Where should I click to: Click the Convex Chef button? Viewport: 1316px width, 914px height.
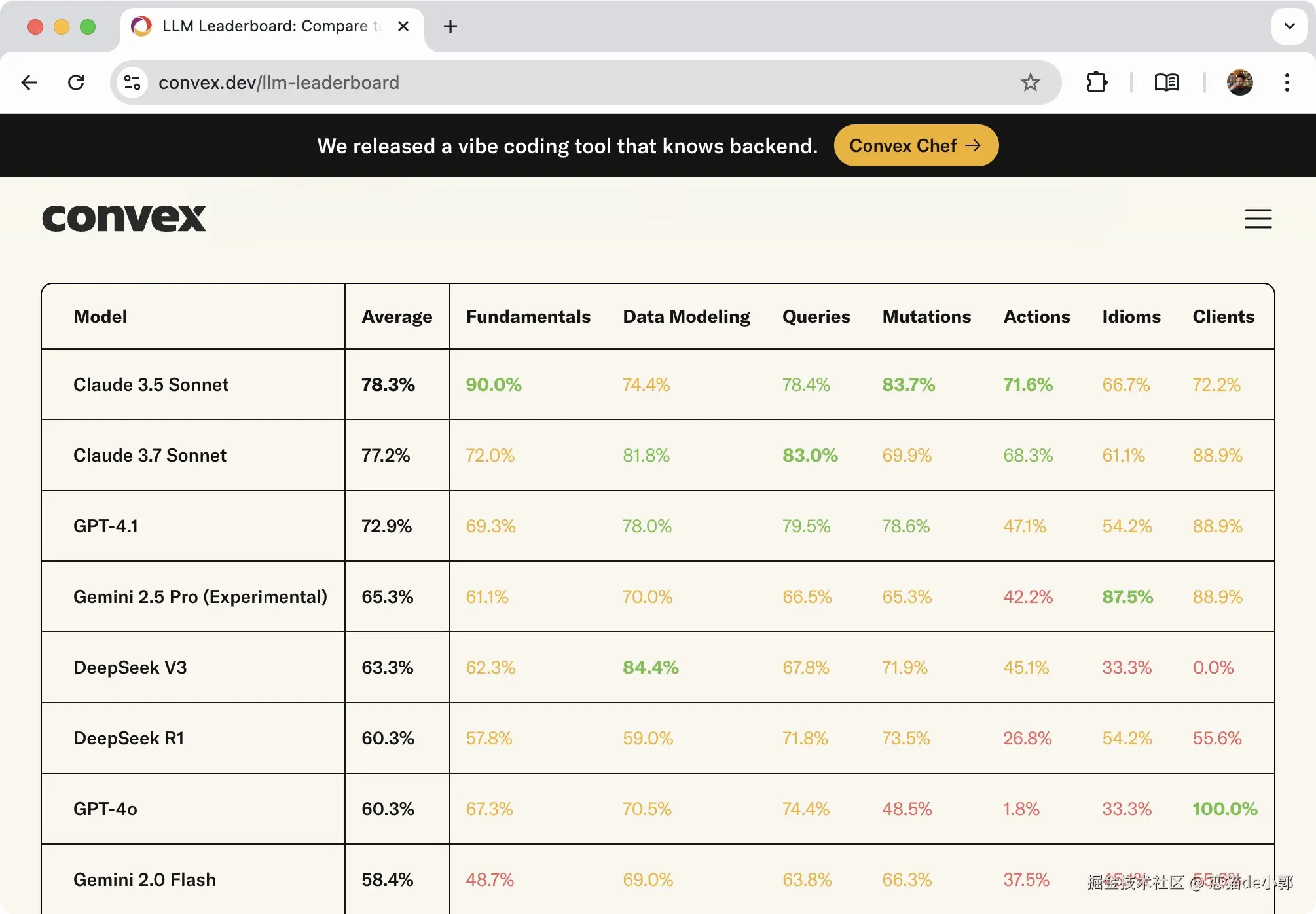(x=915, y=145)
